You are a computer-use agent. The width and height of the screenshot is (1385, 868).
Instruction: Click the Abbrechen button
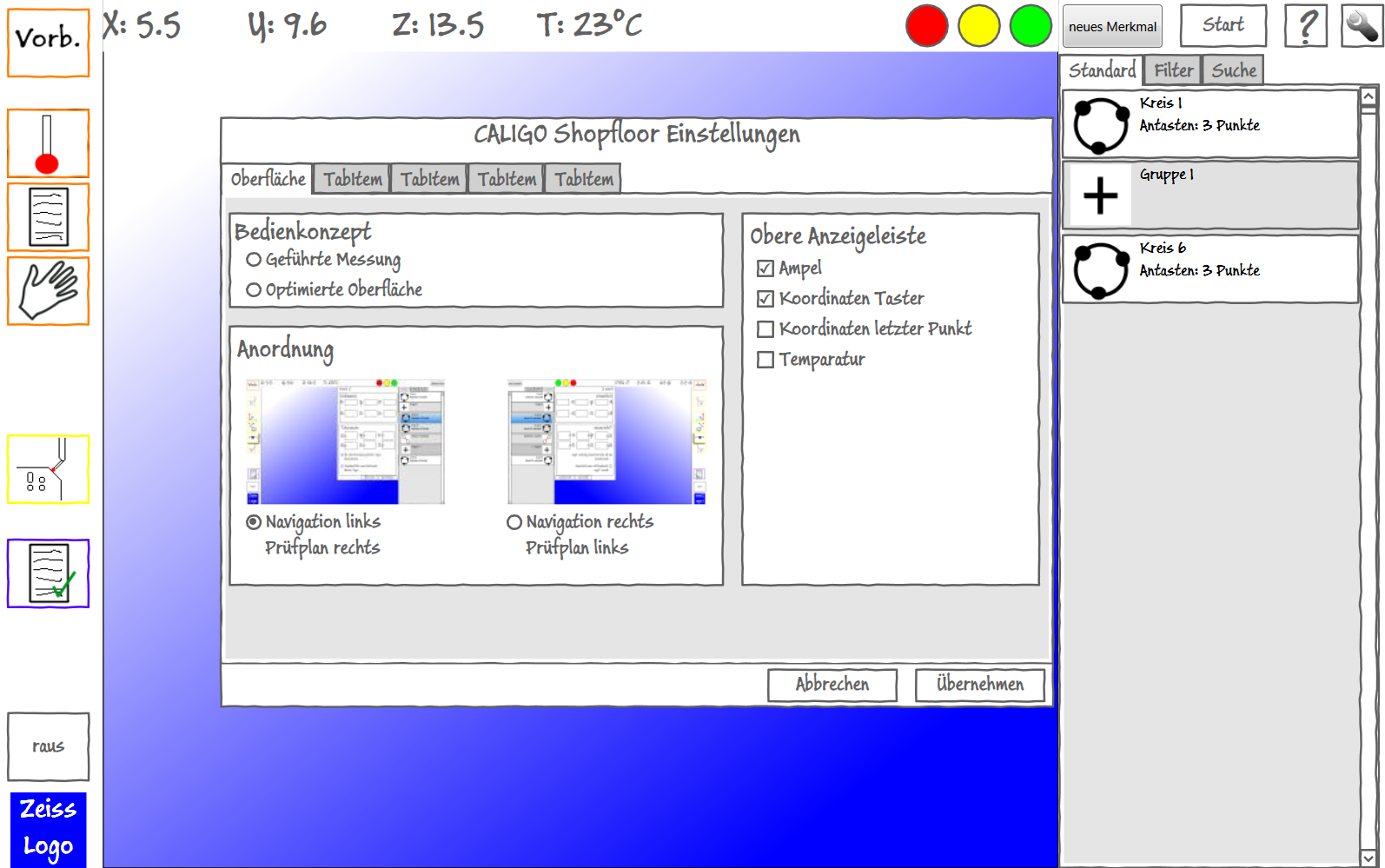point(832,685)
